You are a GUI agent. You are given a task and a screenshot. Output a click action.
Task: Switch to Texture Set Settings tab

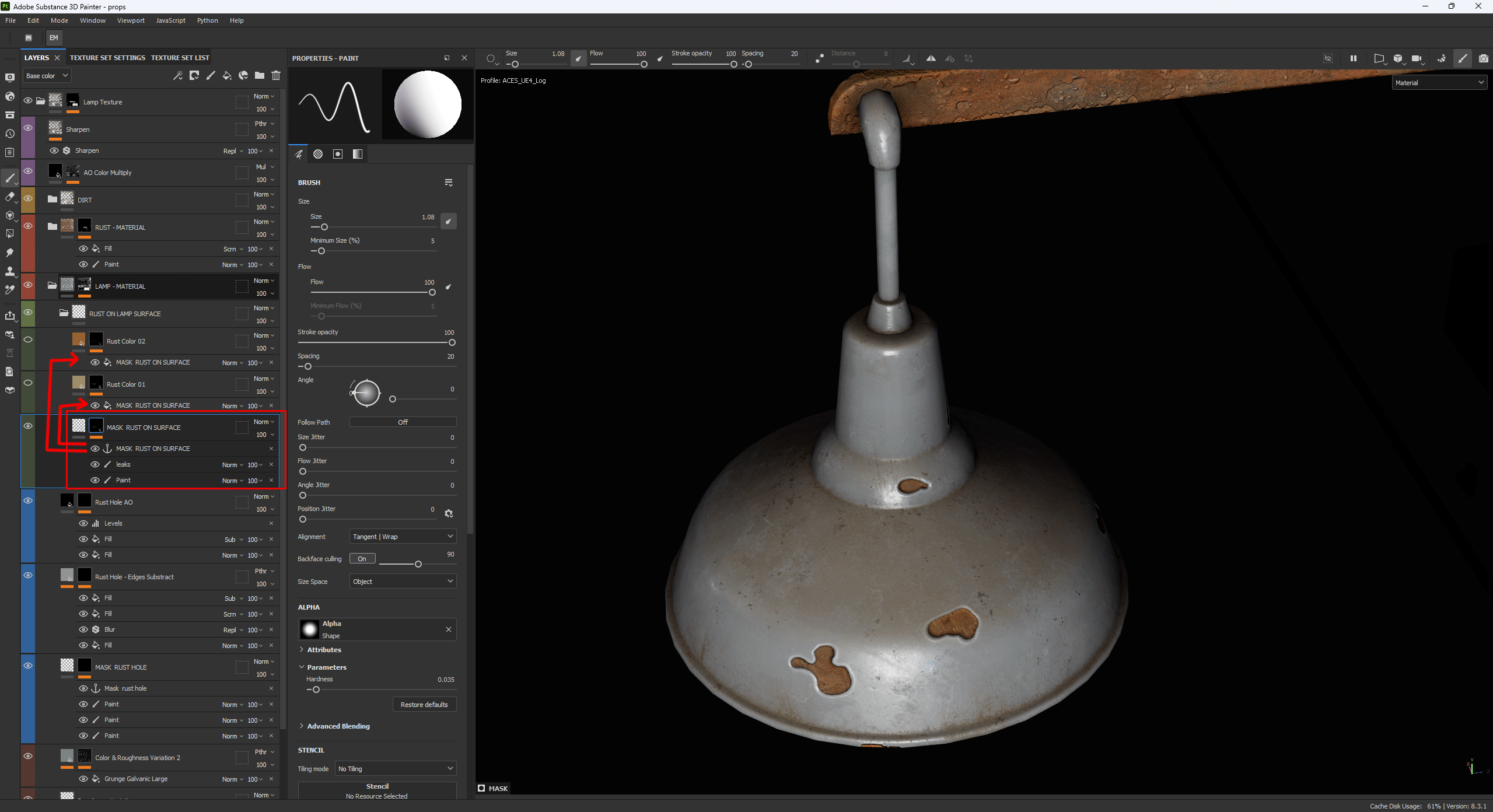(107, 58)
